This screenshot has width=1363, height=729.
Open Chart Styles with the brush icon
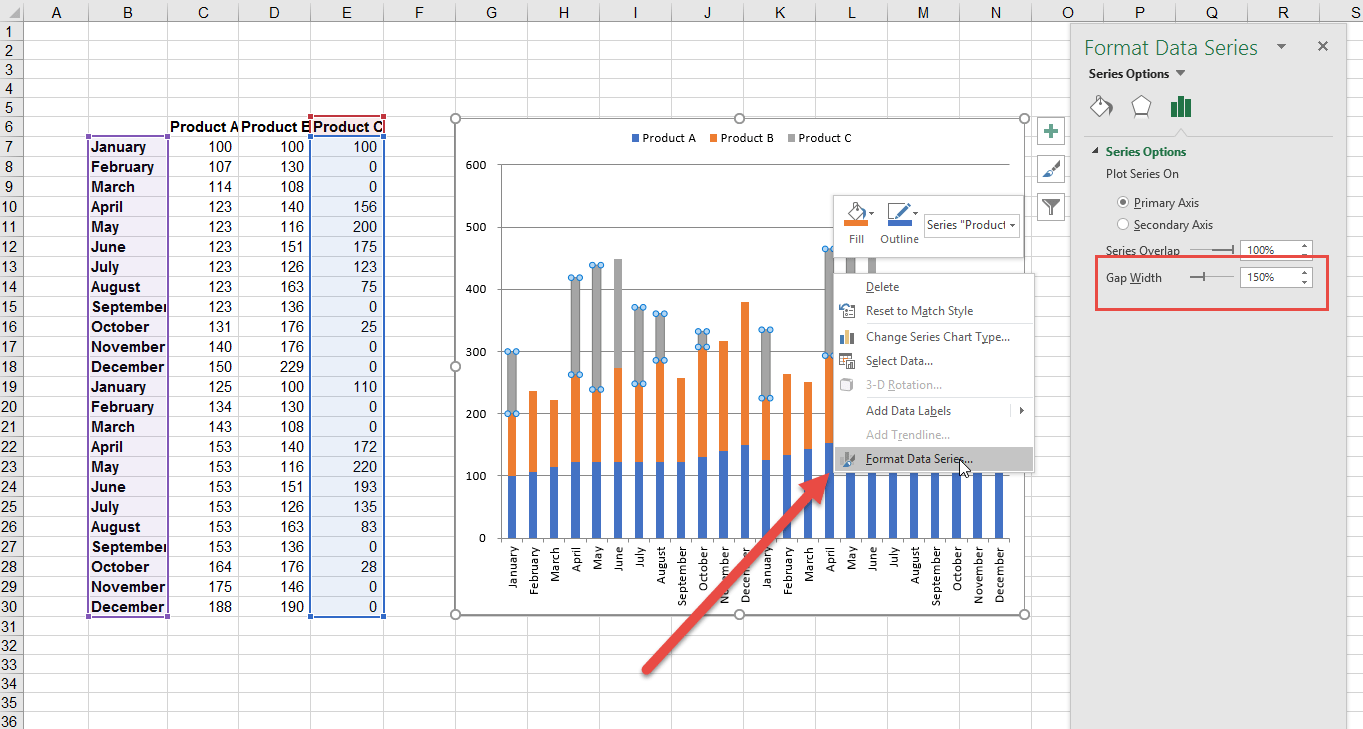(1050, 168)
